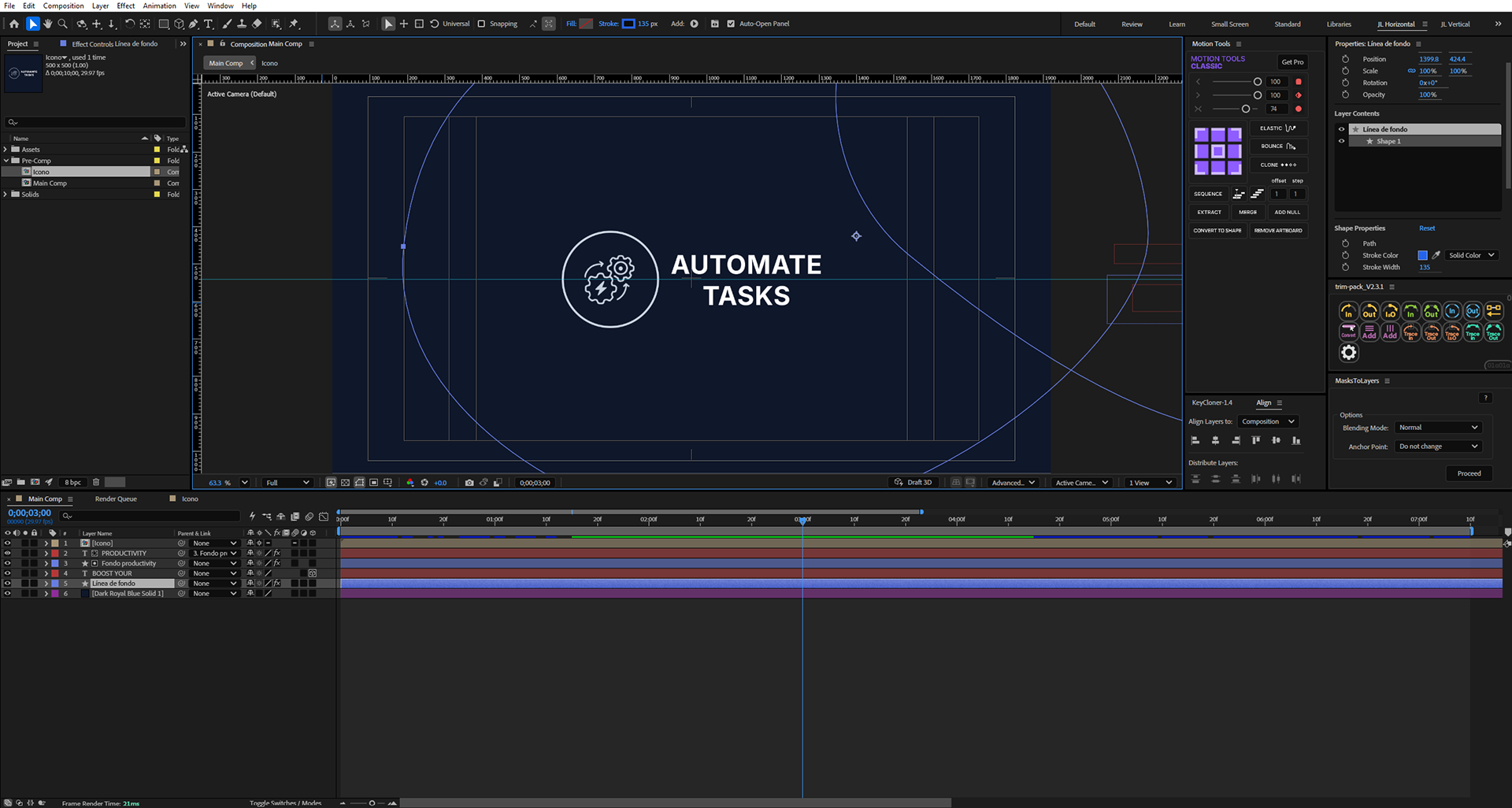Open the Anchor Point dropdown
1512x808 pixels.
pos(1438,447)
